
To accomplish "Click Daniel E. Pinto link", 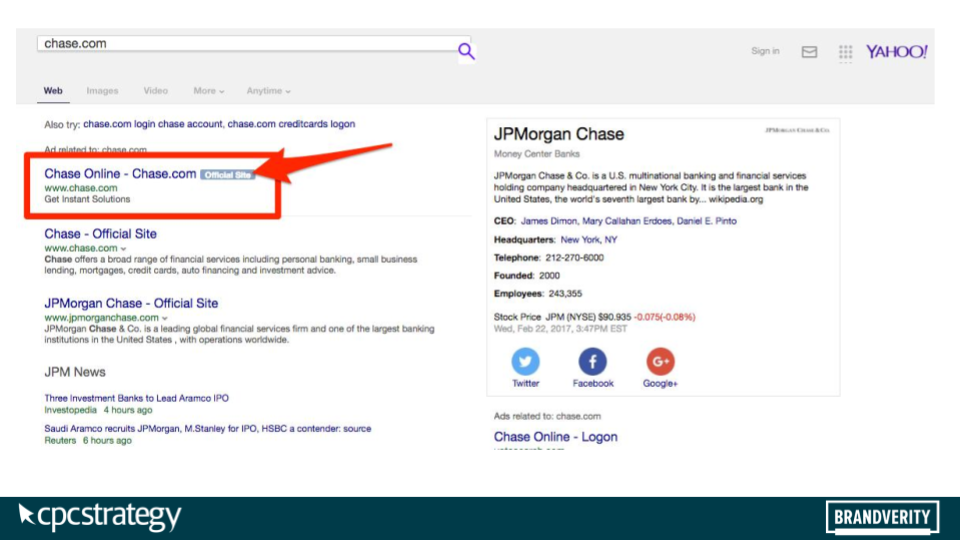I will coord(707,221).
